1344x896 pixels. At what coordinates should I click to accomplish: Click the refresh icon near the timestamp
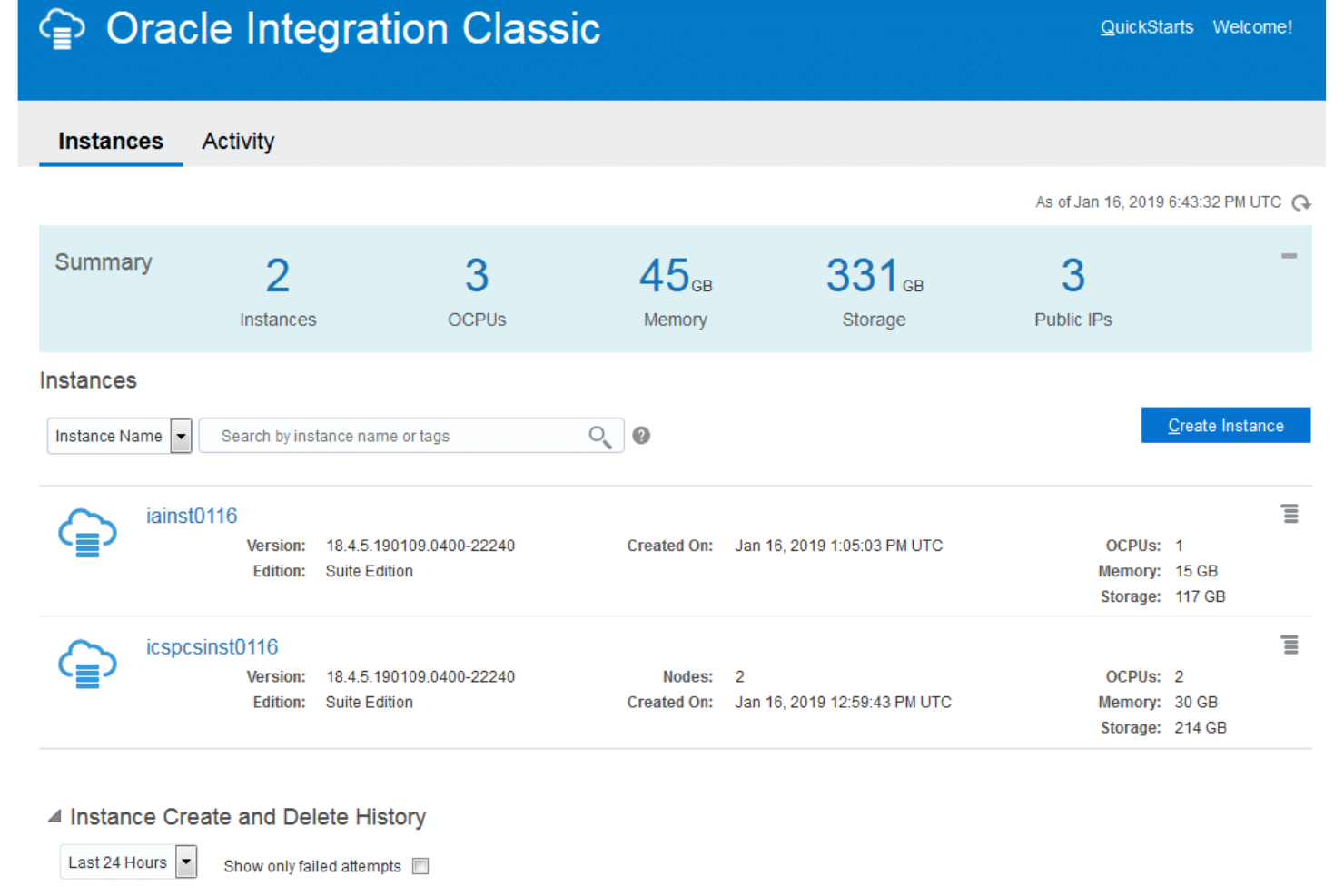coord(1302,202)
